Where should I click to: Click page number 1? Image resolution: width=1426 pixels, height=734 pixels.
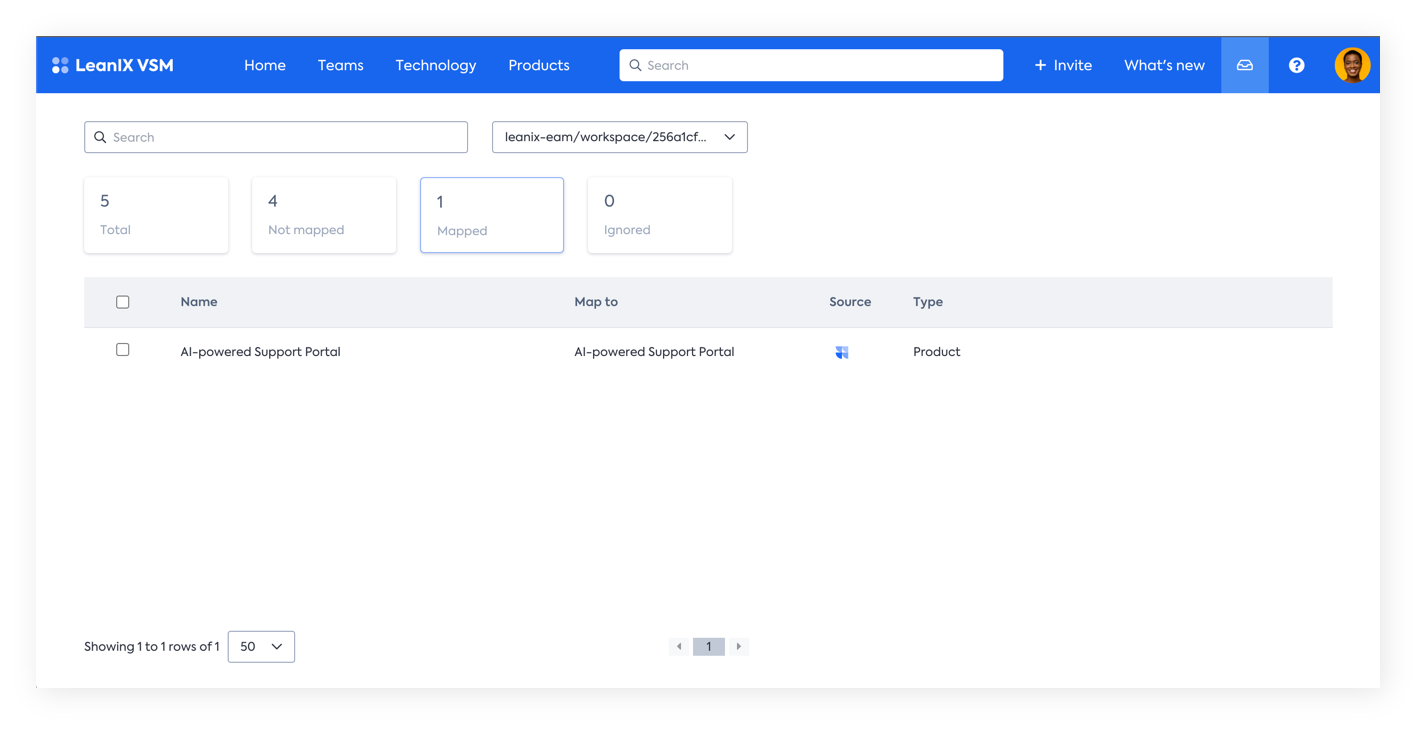coord(709,647)
